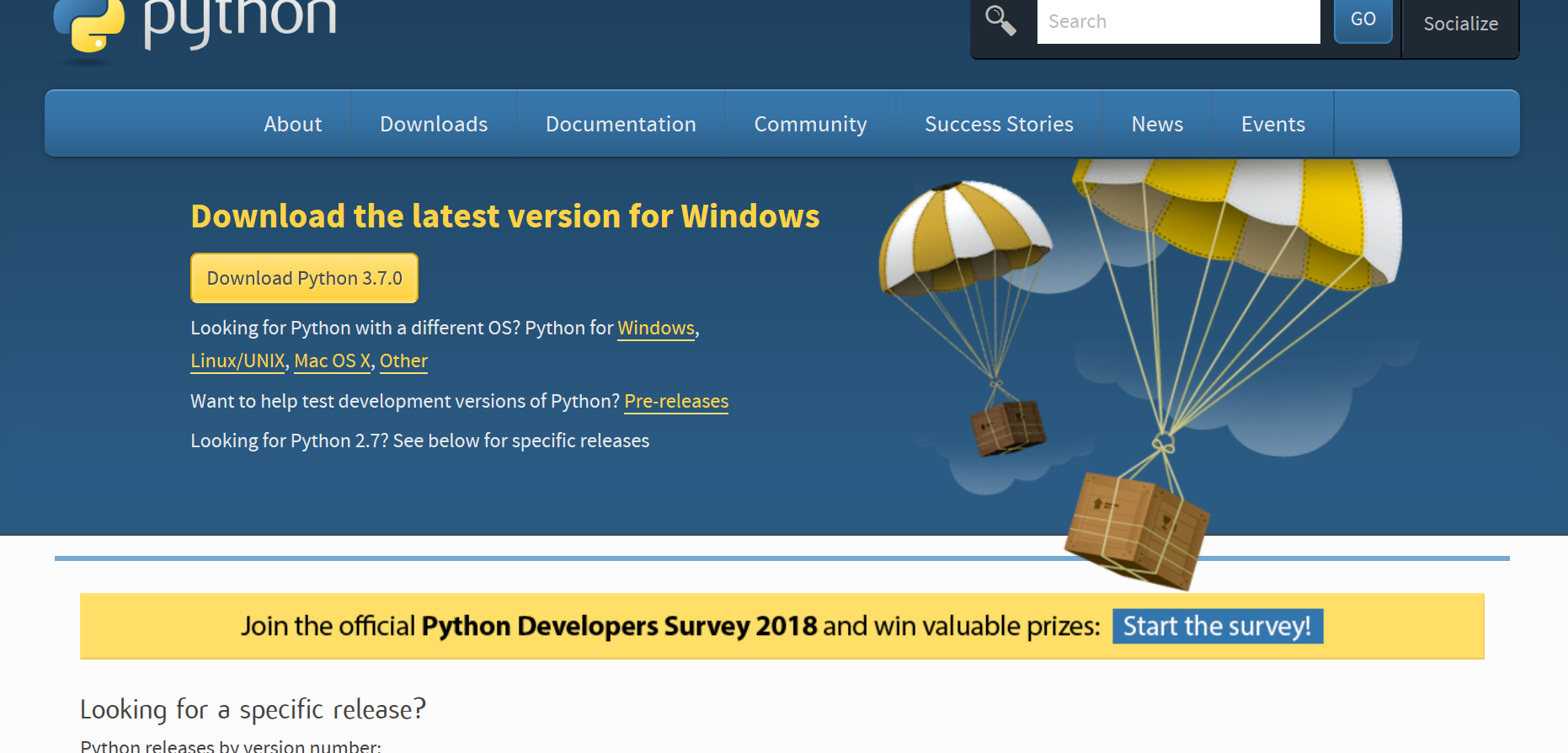The width and height of the screenshot is (1568, 753).
Task: Open the About menu item
Action: (x=293, y=124)
